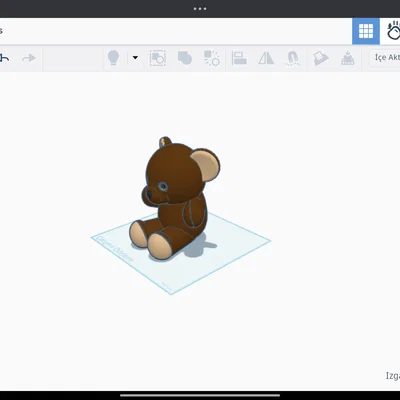The height and width of the screenshot is (400, 400).
Task: Click the ungroup scattered shapes icon
Action: pyautogui.click(x=212, y=58)
